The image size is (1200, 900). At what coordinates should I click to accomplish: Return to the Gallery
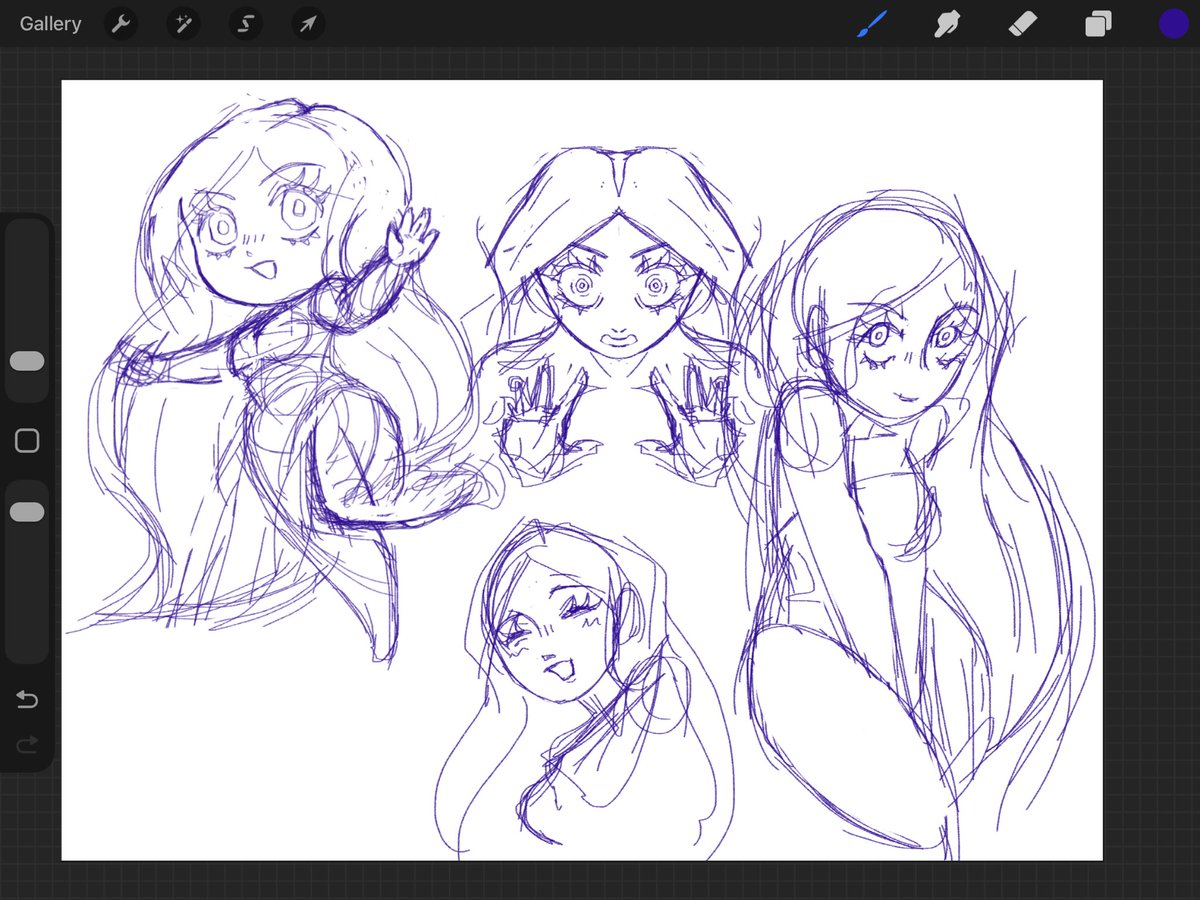pos(50,24)
